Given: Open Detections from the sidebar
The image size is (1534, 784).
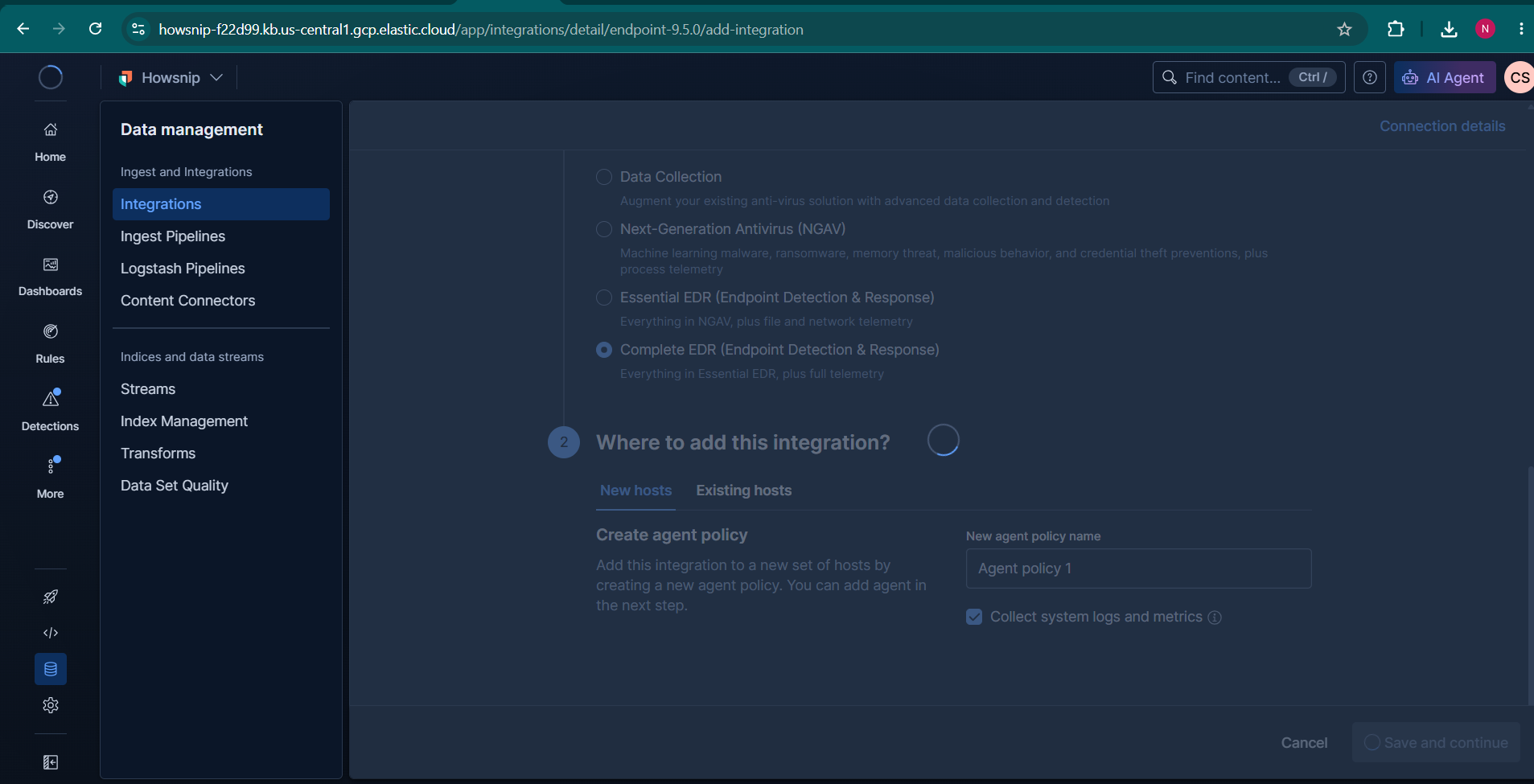Looking at the screenshot, I should (50, 411).
